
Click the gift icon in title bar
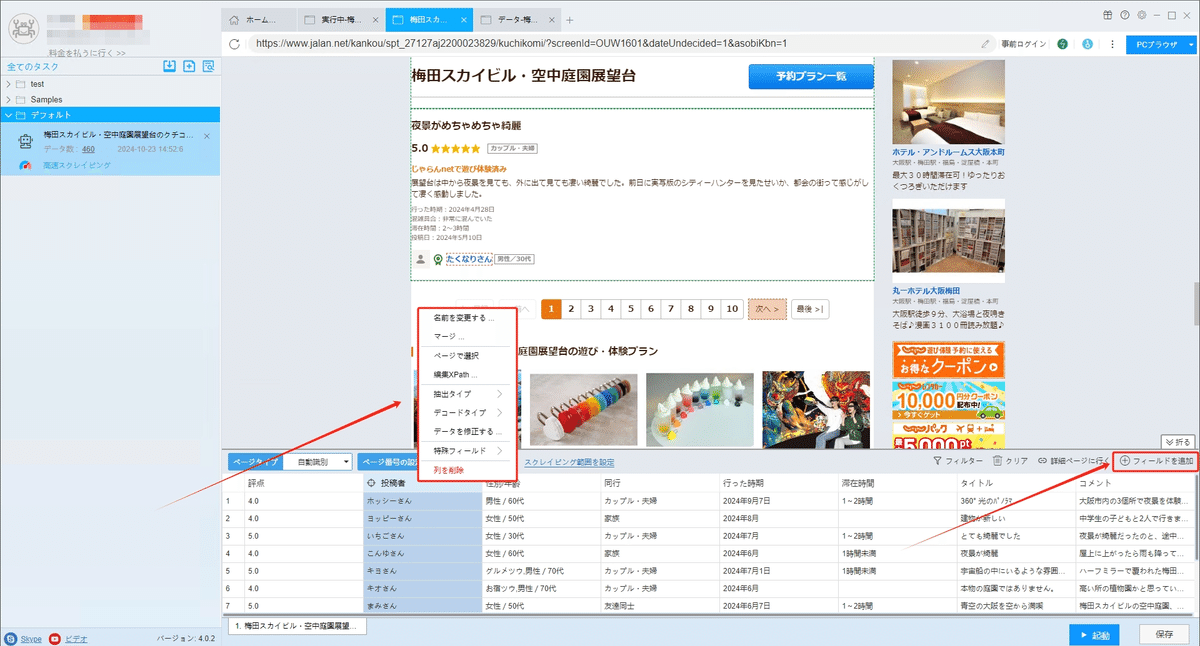tap(1107, 14)
